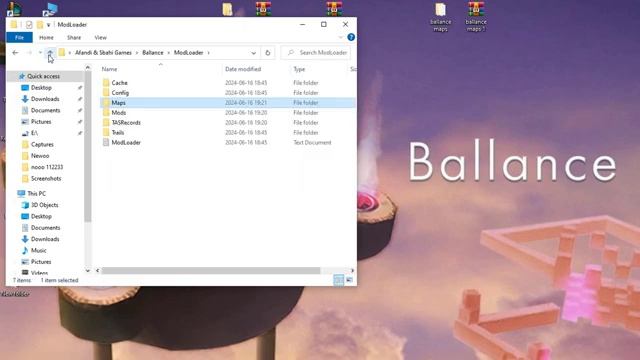640x360 pixels.
Task: Select nooo 112233 folder in sidebar
Action: coord(47,167)
